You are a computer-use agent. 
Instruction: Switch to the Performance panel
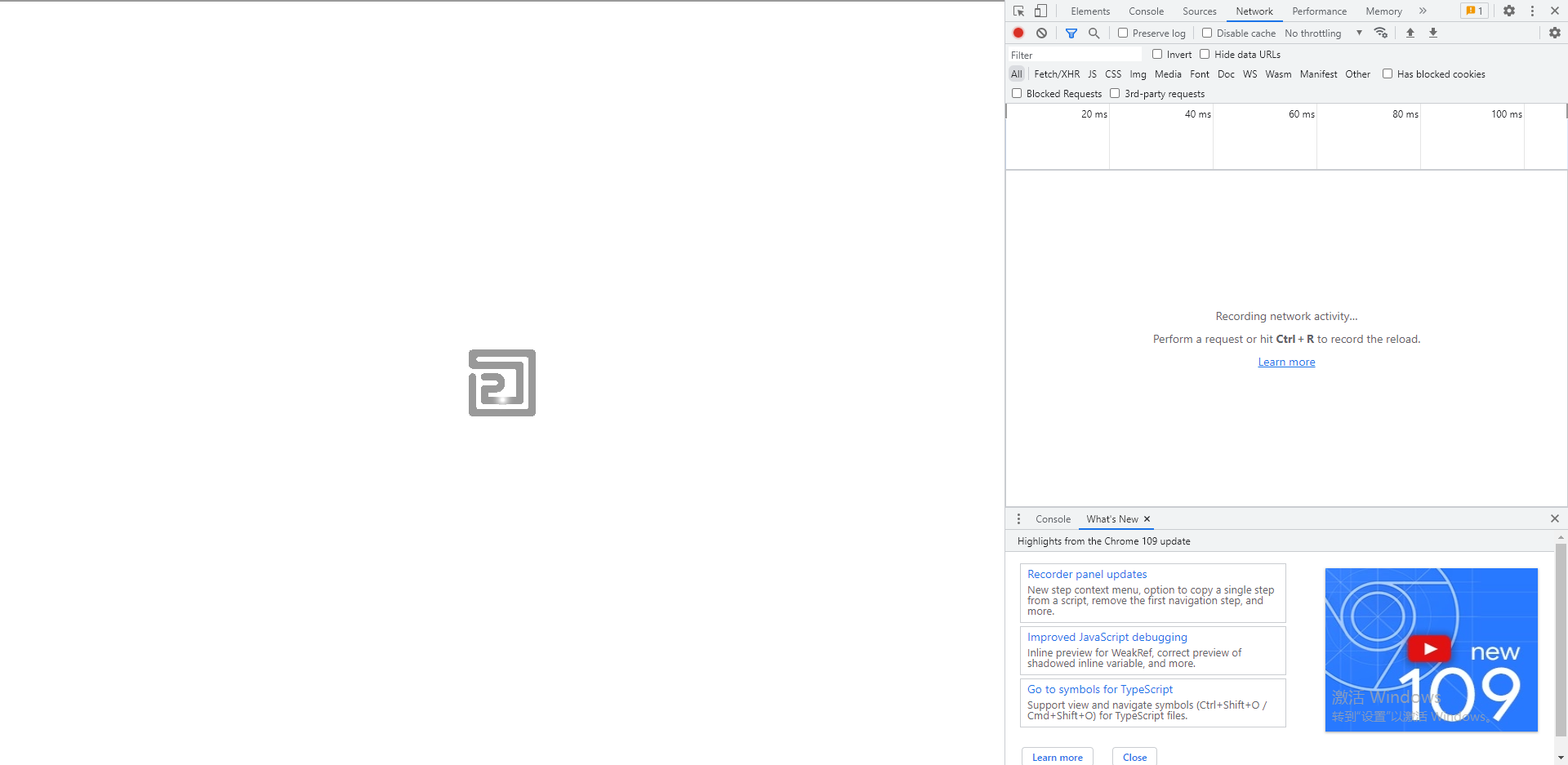click(1319, 11)
